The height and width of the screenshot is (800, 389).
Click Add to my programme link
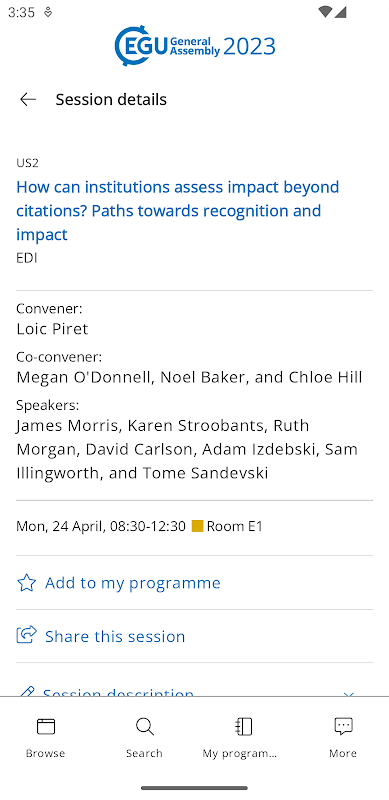[133, 583]
